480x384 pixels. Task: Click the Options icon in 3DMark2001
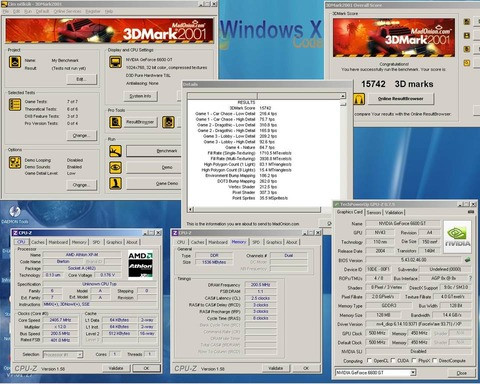point(15,163)
